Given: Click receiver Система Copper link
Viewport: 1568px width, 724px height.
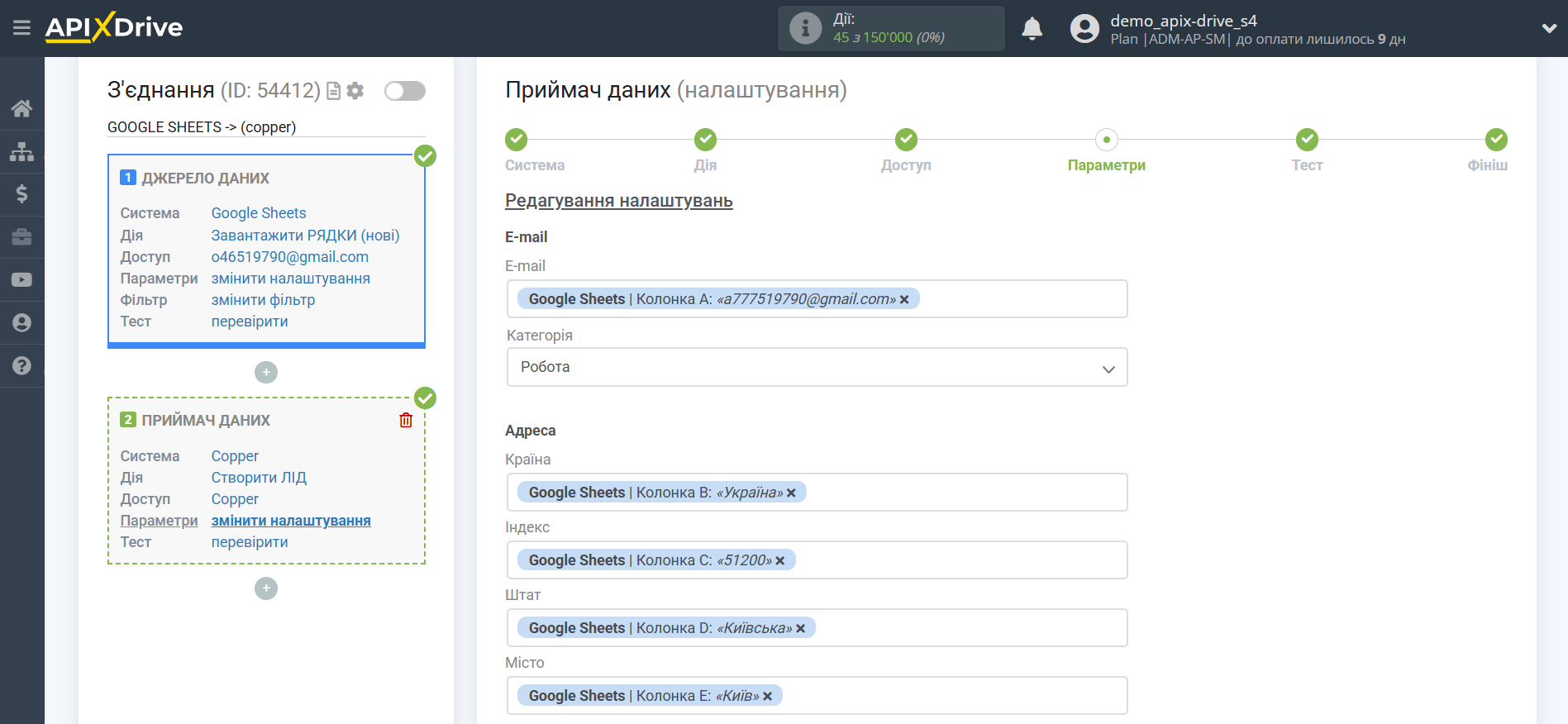Looking at the screenshot, I should click(235, 456).
